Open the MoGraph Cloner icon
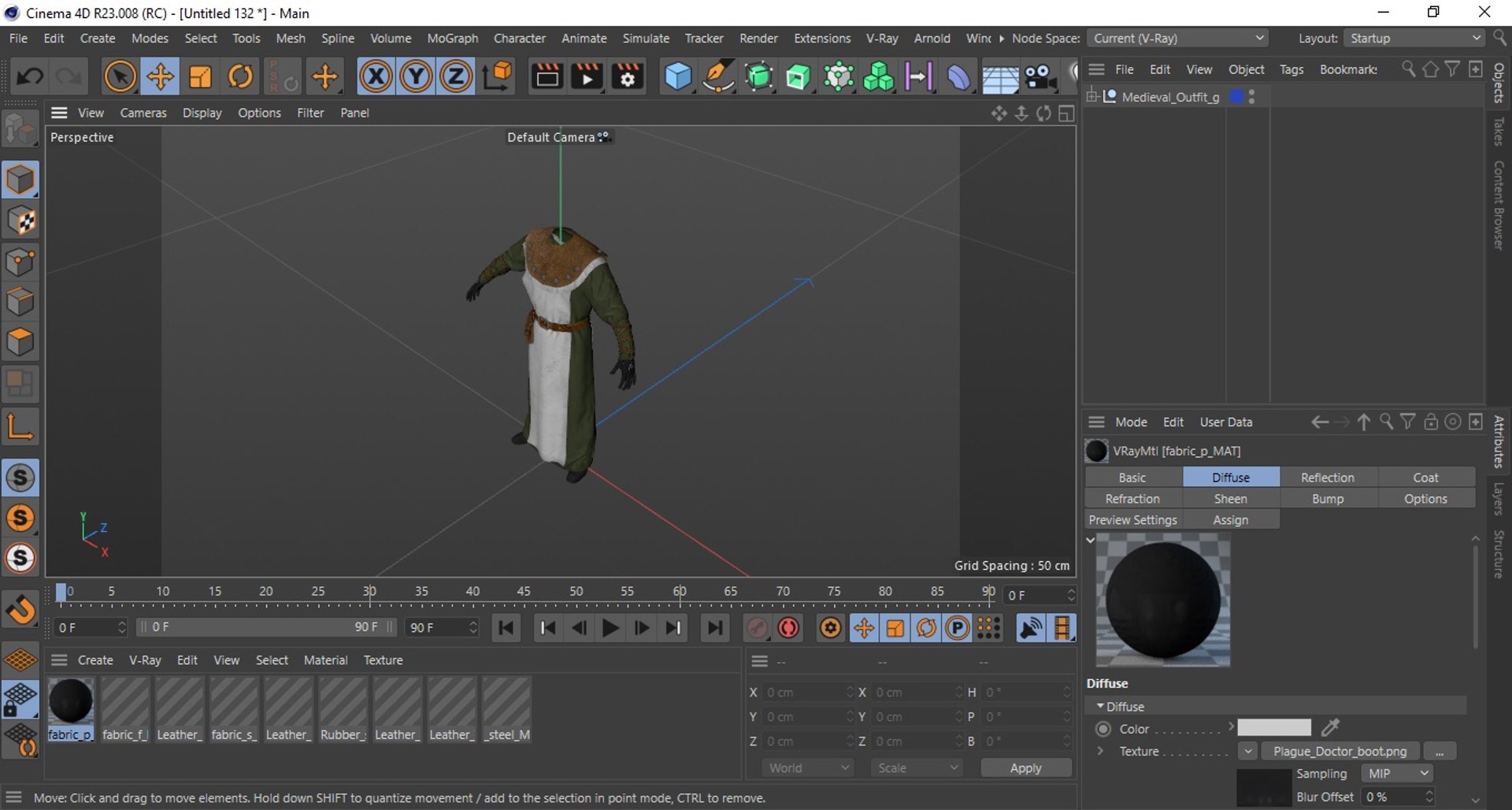This screenshot has width=1512, height=810. coord(878,76)
